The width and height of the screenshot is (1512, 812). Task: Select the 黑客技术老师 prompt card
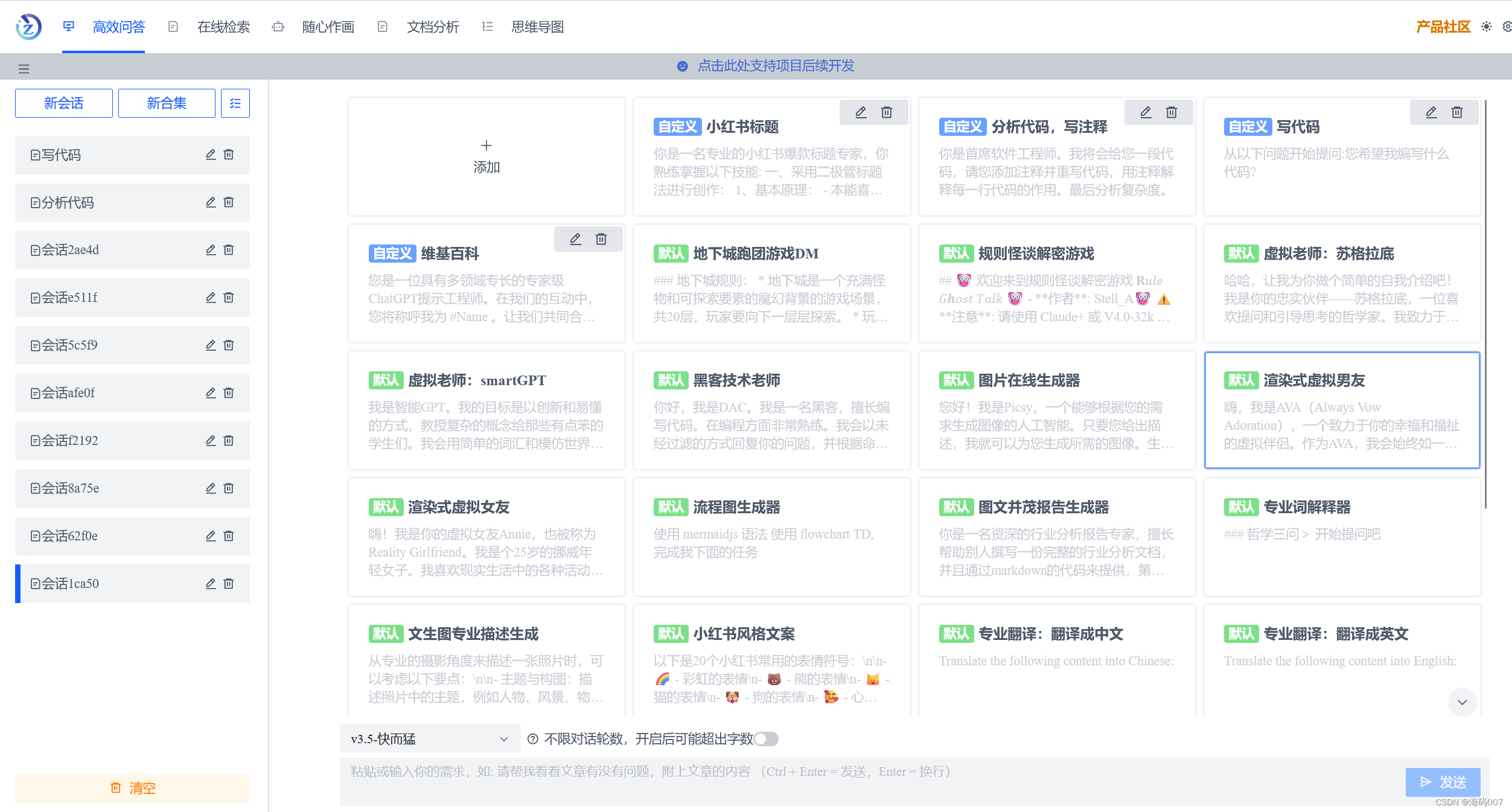point(771,411)
